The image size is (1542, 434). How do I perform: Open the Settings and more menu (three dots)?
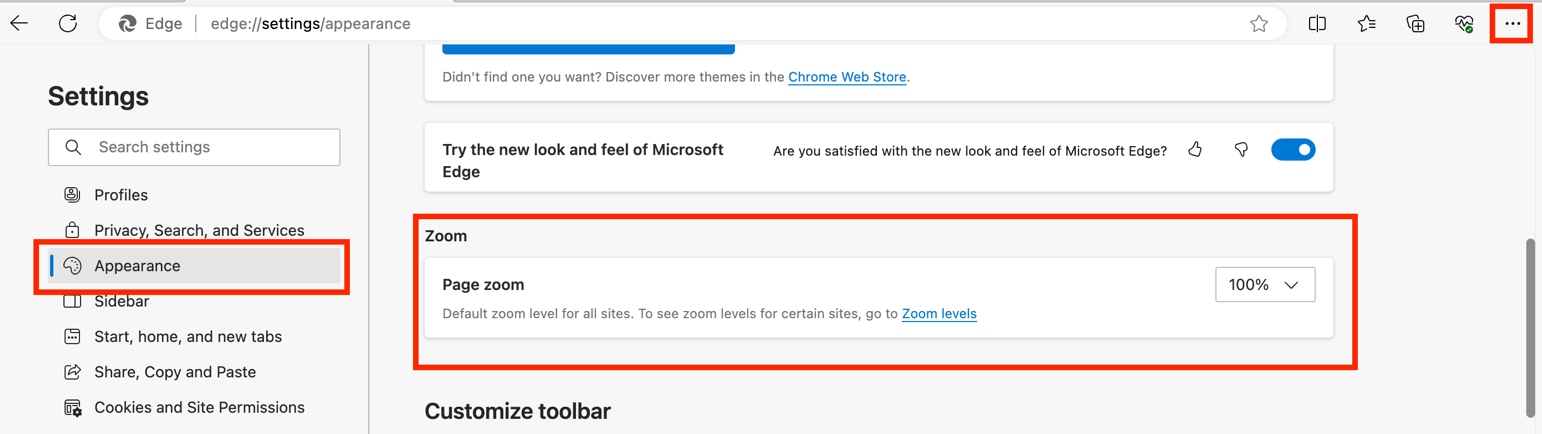click(x=1512, y=24)
